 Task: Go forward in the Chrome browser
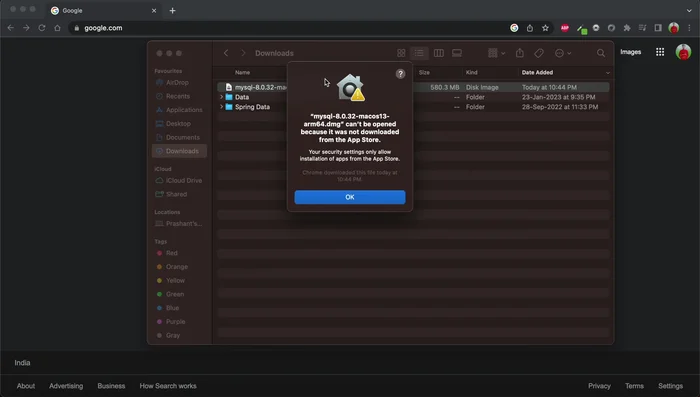coord(26,28)
